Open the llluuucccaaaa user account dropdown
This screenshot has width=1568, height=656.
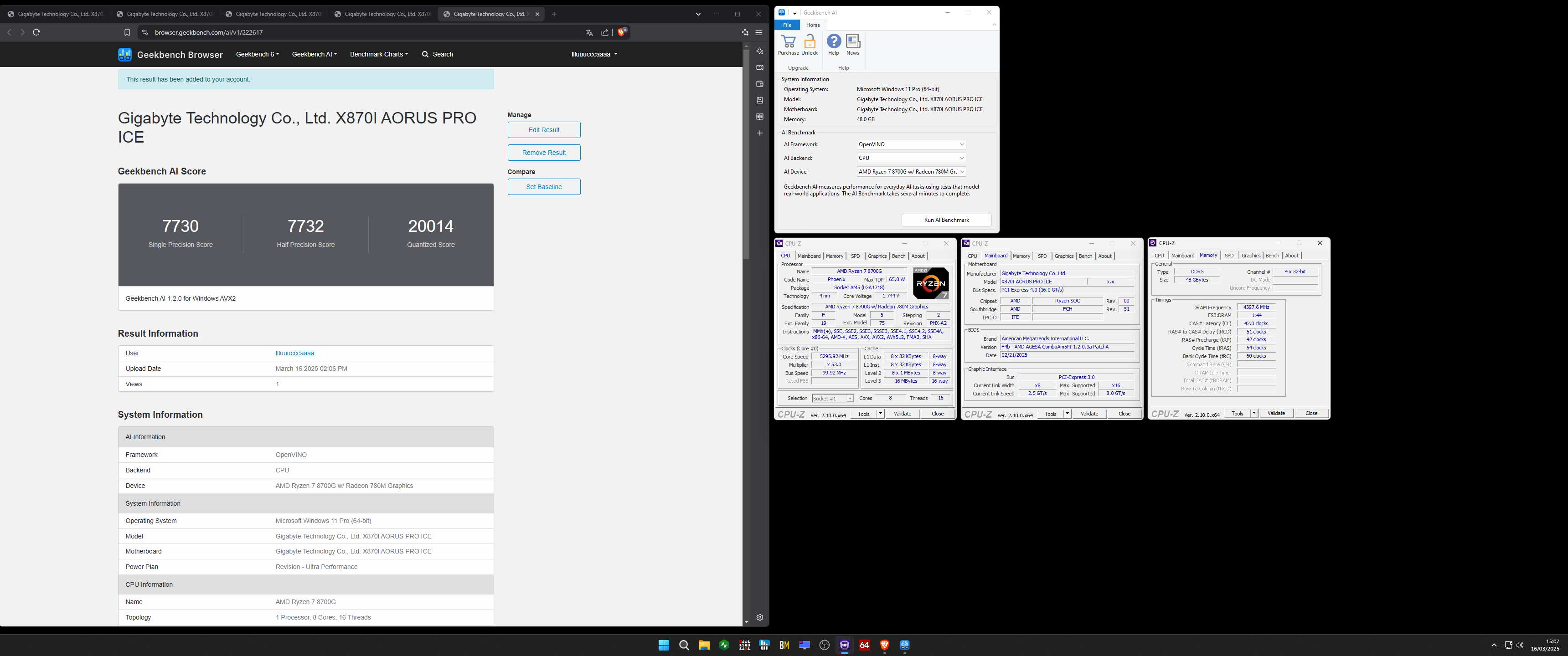click(594, 54)
